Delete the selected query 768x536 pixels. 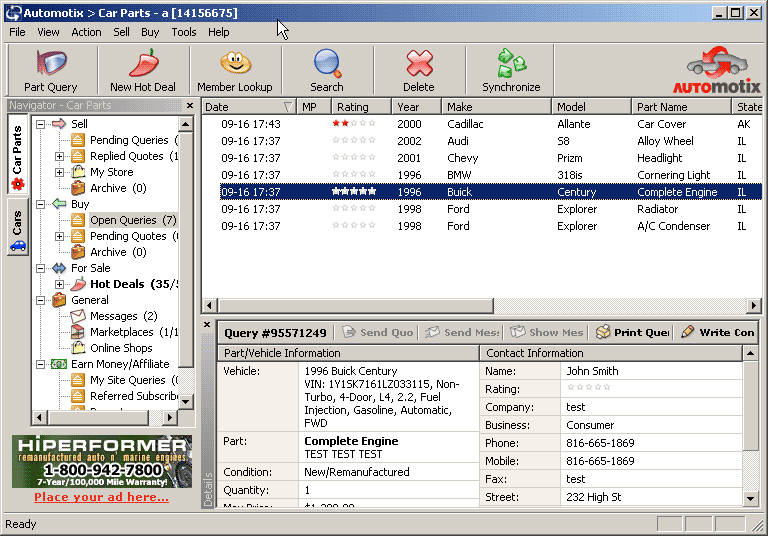point(419,70)
